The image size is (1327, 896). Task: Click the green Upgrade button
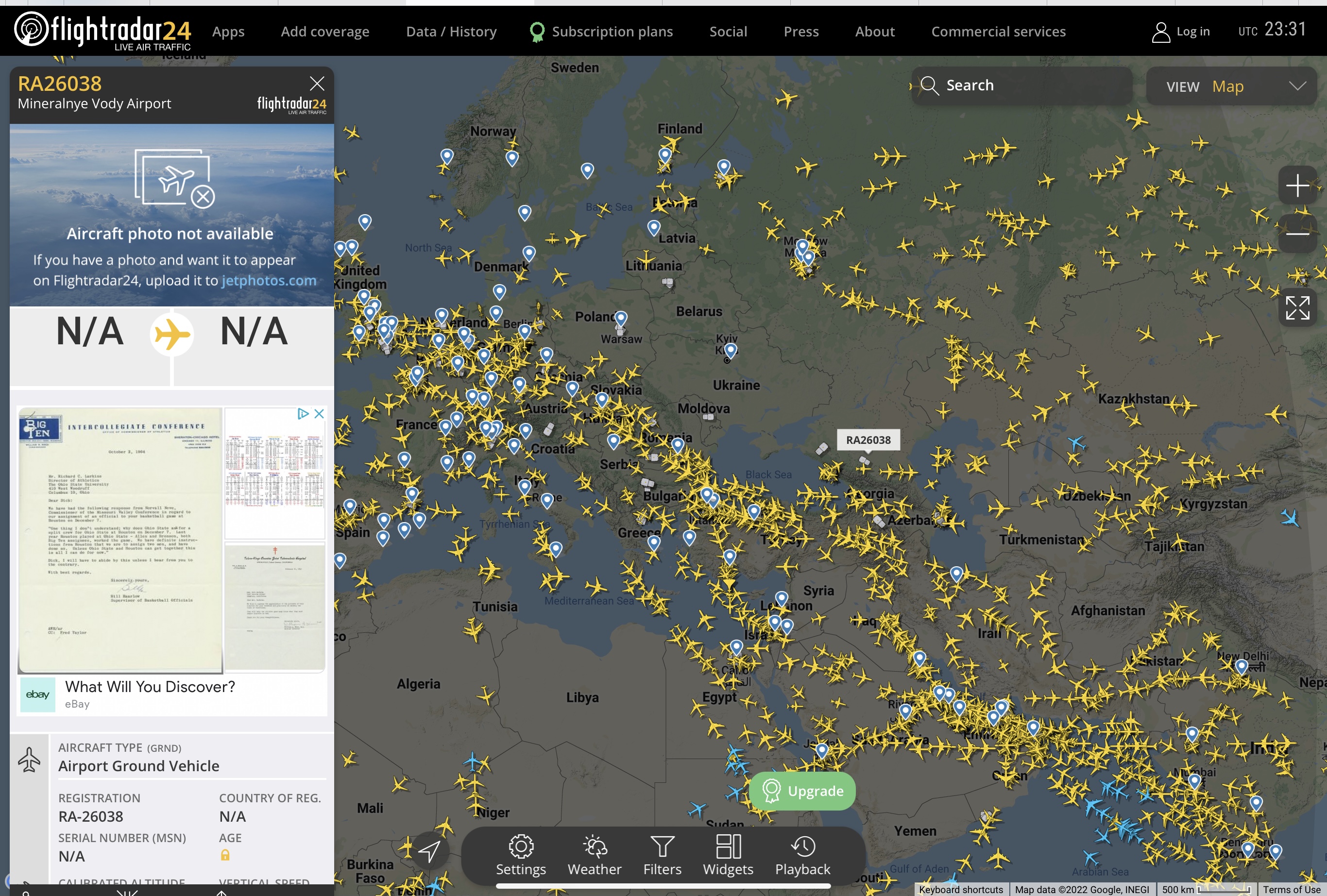802,791
